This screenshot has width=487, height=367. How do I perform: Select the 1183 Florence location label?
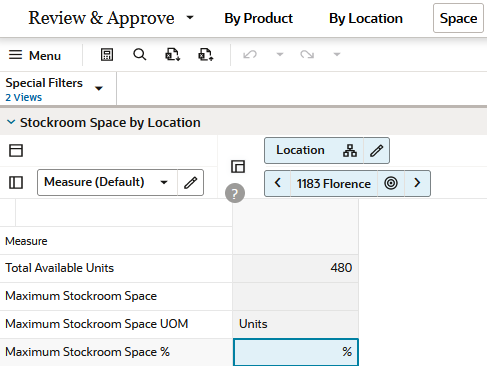tap(334, 184)
